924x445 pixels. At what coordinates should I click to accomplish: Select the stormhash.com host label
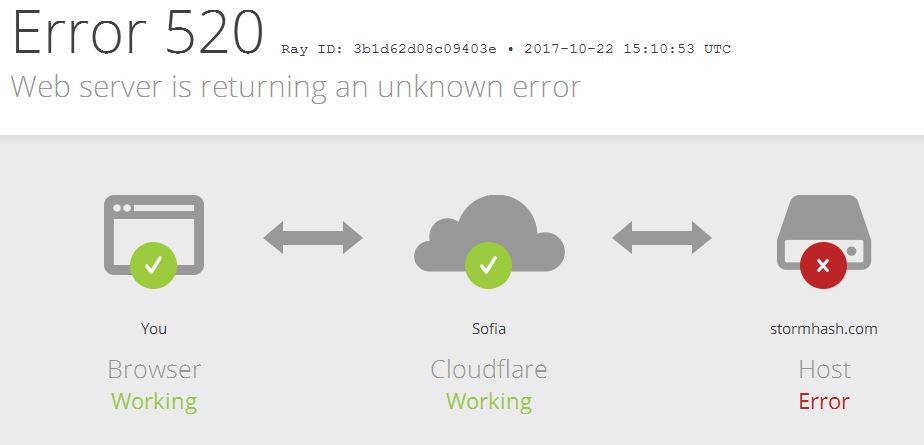coord(823,329)
